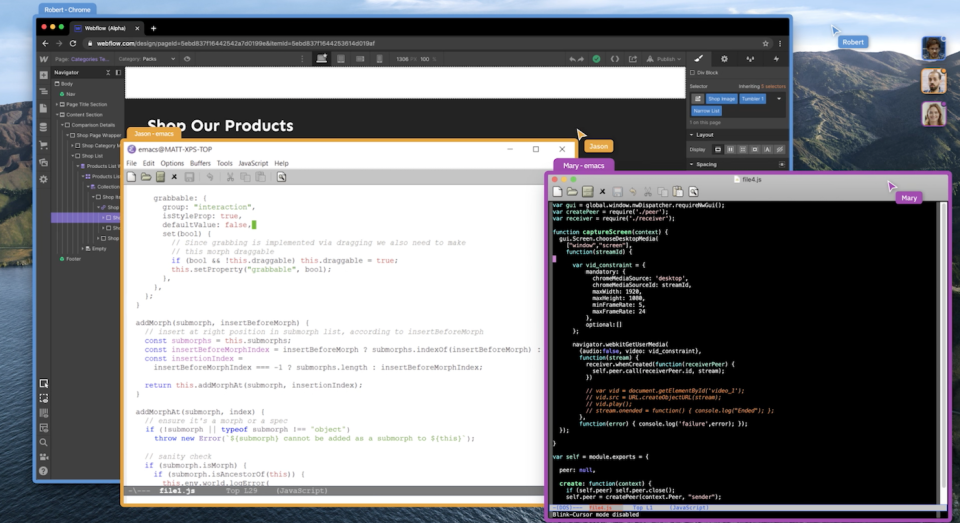Open the Interactions lightning bolt tab
The height and width of the screenshot is (523, 960).
777,59
